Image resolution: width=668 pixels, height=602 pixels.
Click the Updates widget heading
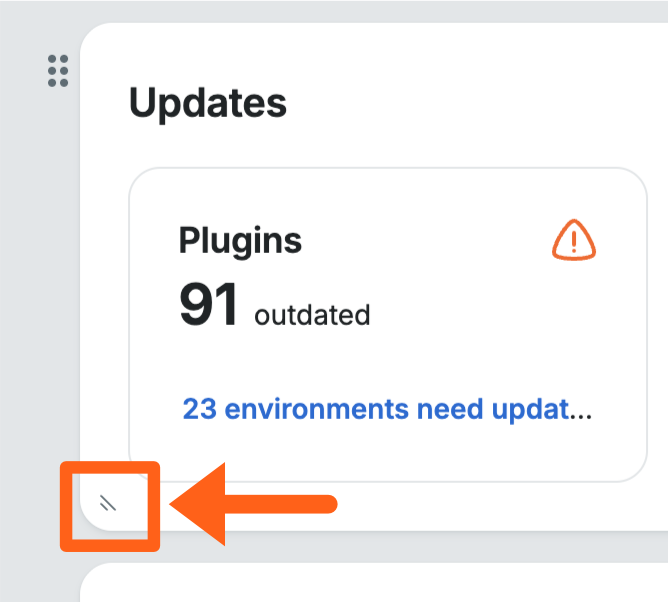coord(208,103)
